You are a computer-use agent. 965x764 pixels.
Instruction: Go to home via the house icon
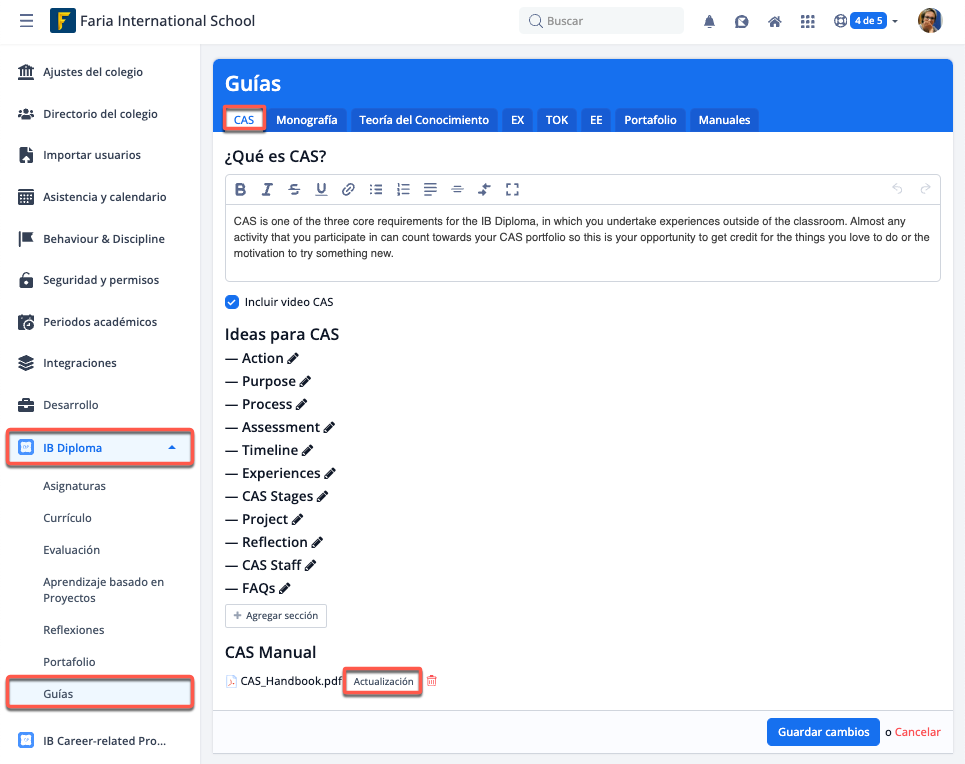coord(774,21)
